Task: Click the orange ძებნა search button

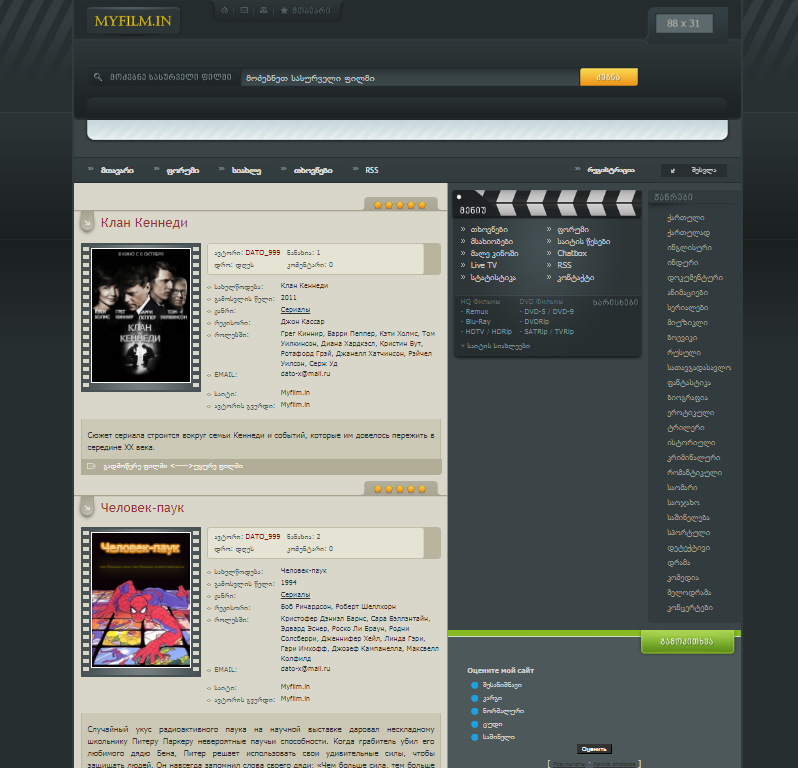Action: tap(609, 77)
